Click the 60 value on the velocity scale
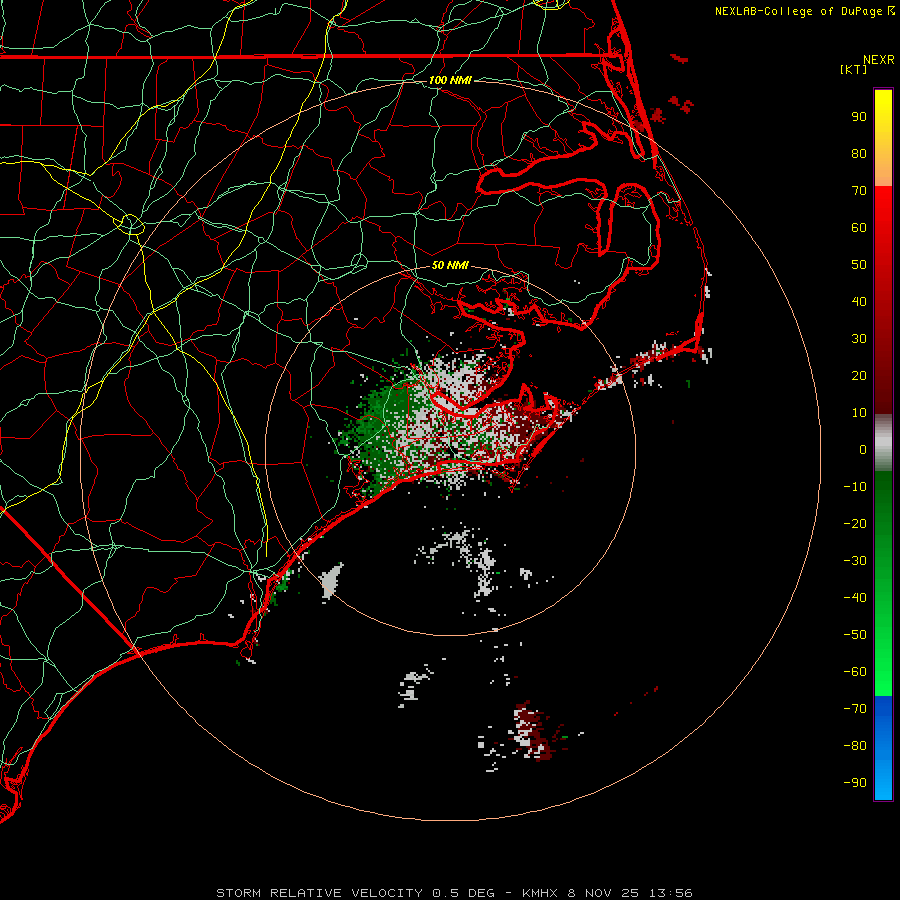Image resolution: width=900 pixels, height=900 pixels. (859, 228)
